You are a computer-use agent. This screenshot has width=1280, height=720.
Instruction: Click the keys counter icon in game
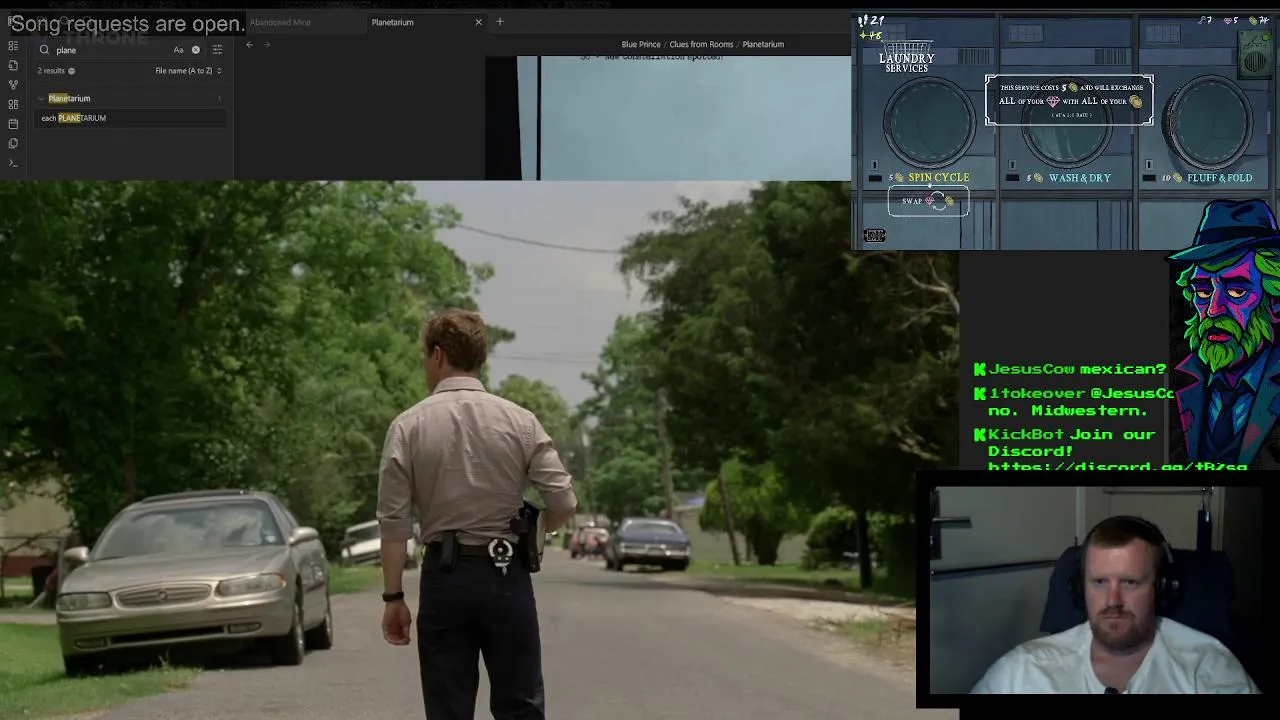click(x=1205, y=20)
